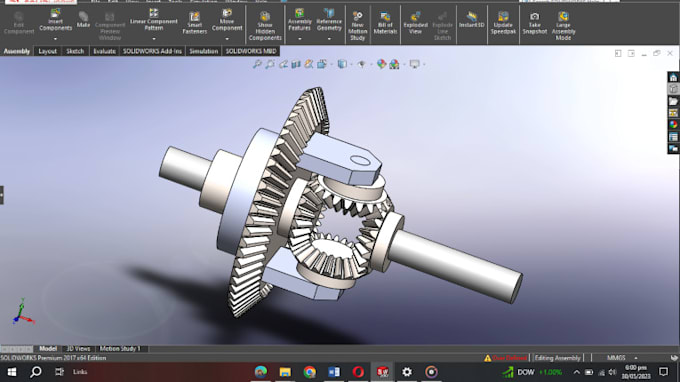Expand the Assembly Features dropdown arrow
This screenshot has width=680, height=382.
(x=299, y=39)
